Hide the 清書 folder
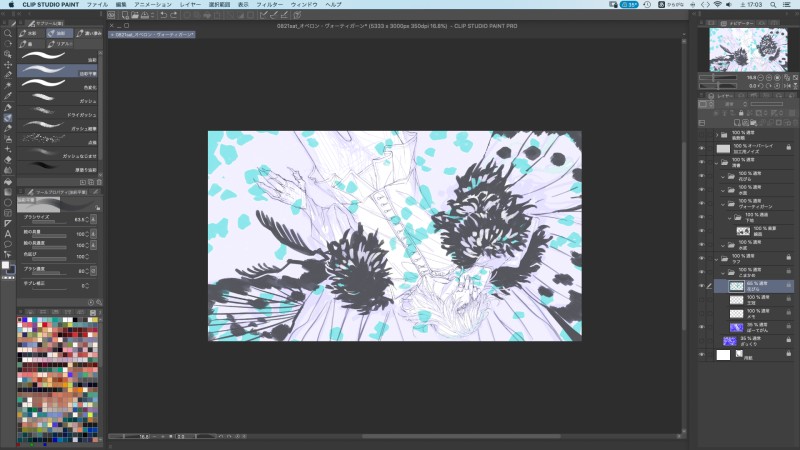This screenshot has height=450, width=800. pyautogui.click(x=702, y=162)
